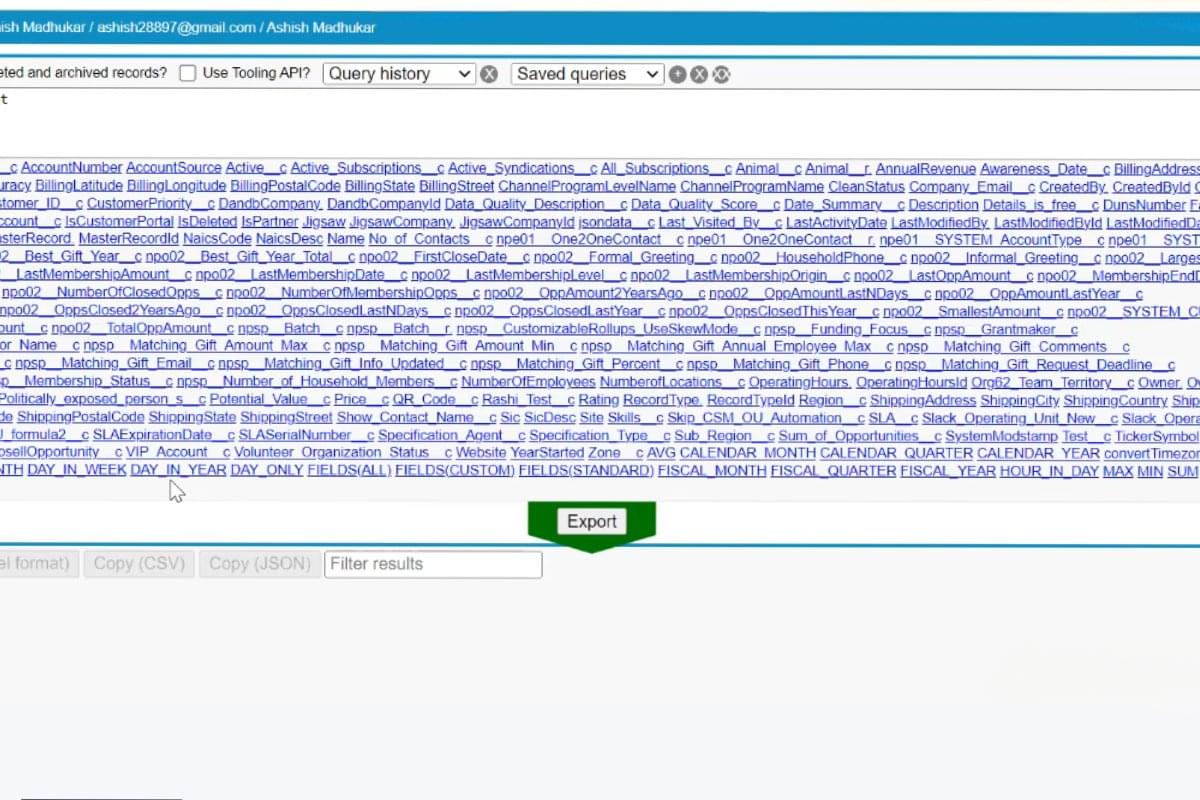Select the No_of_Contacts__c field link
1200x800 pixels.
point(431,239)
